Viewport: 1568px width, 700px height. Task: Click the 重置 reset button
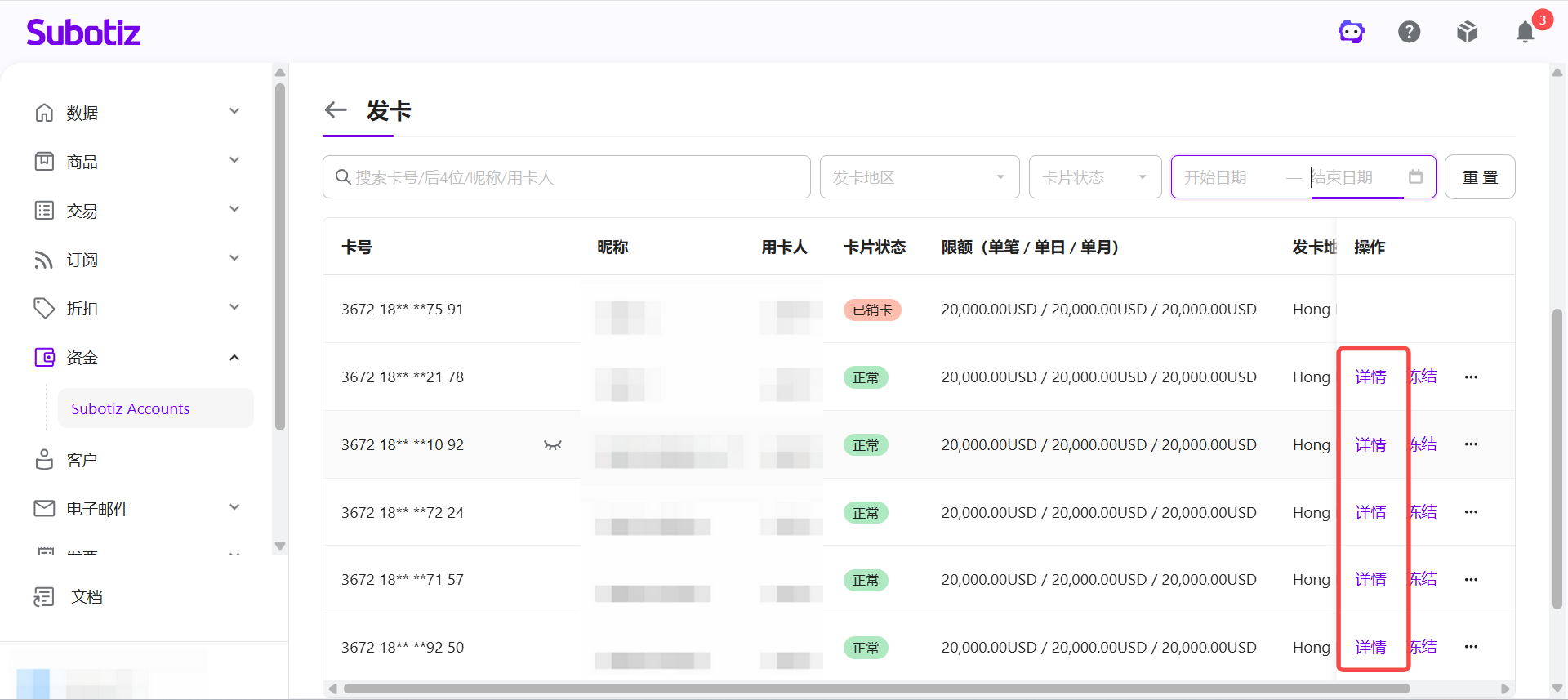1480,177
